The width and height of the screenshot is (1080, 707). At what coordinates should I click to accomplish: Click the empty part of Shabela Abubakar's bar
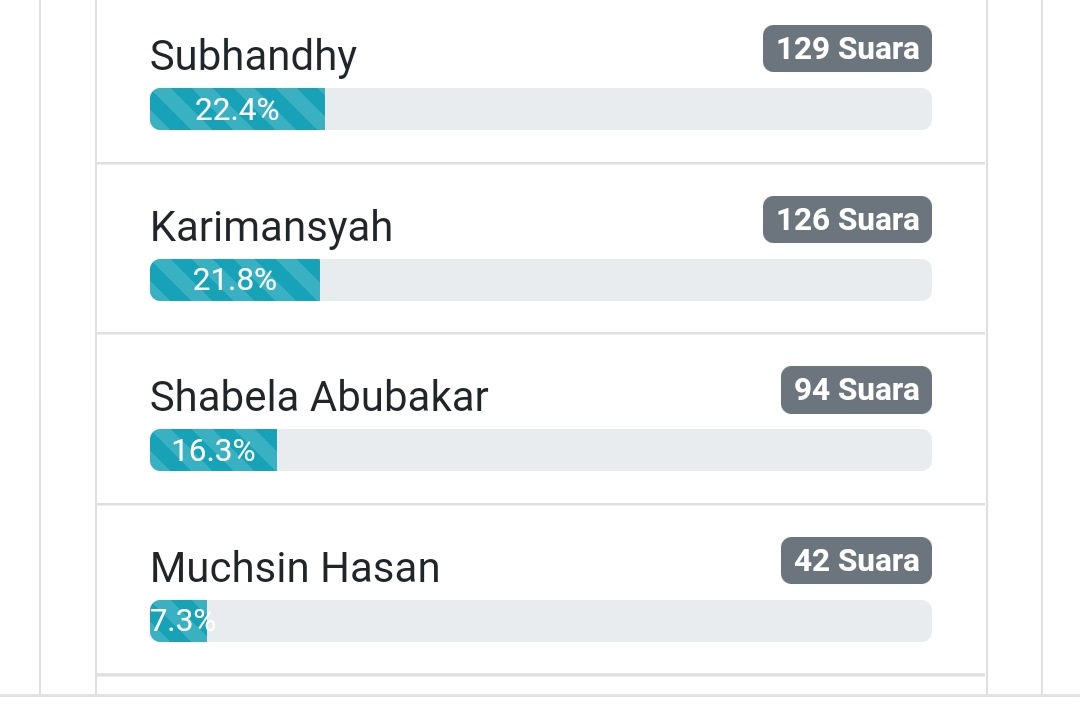click(x=604, y=450)
